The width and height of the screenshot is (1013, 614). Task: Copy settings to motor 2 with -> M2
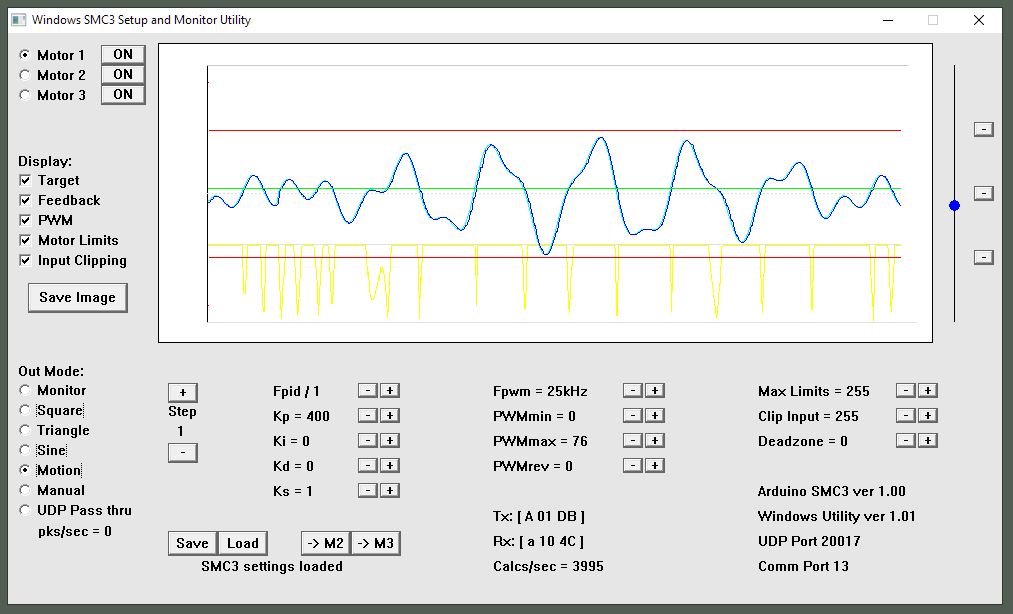pos(325,543)
